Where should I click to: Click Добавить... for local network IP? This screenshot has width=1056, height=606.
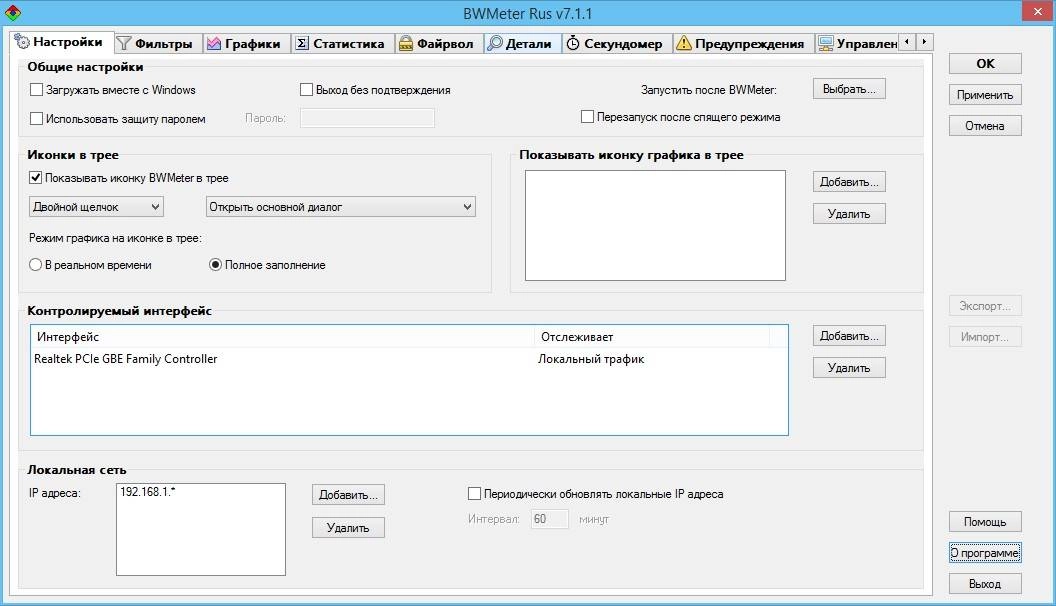click(x=348, y=495)
